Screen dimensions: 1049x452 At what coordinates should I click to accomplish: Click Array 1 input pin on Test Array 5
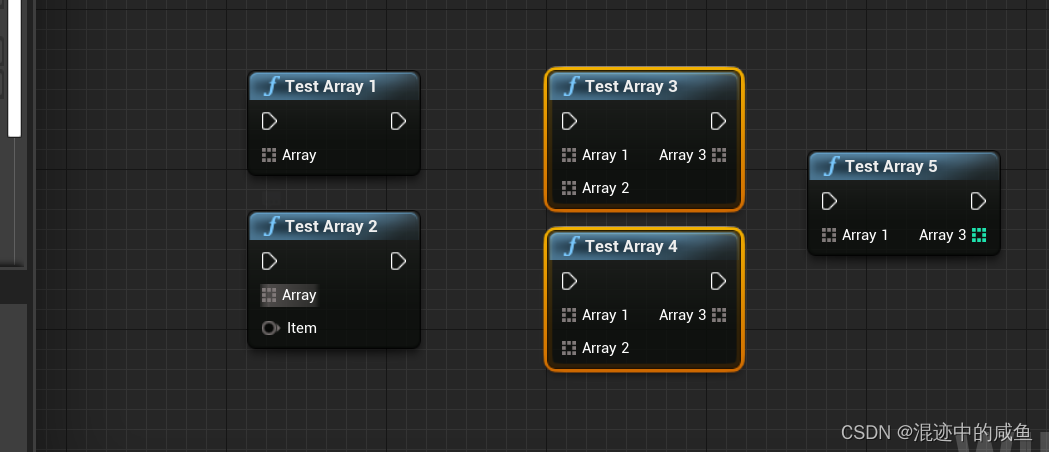click(x=829, y=235)
